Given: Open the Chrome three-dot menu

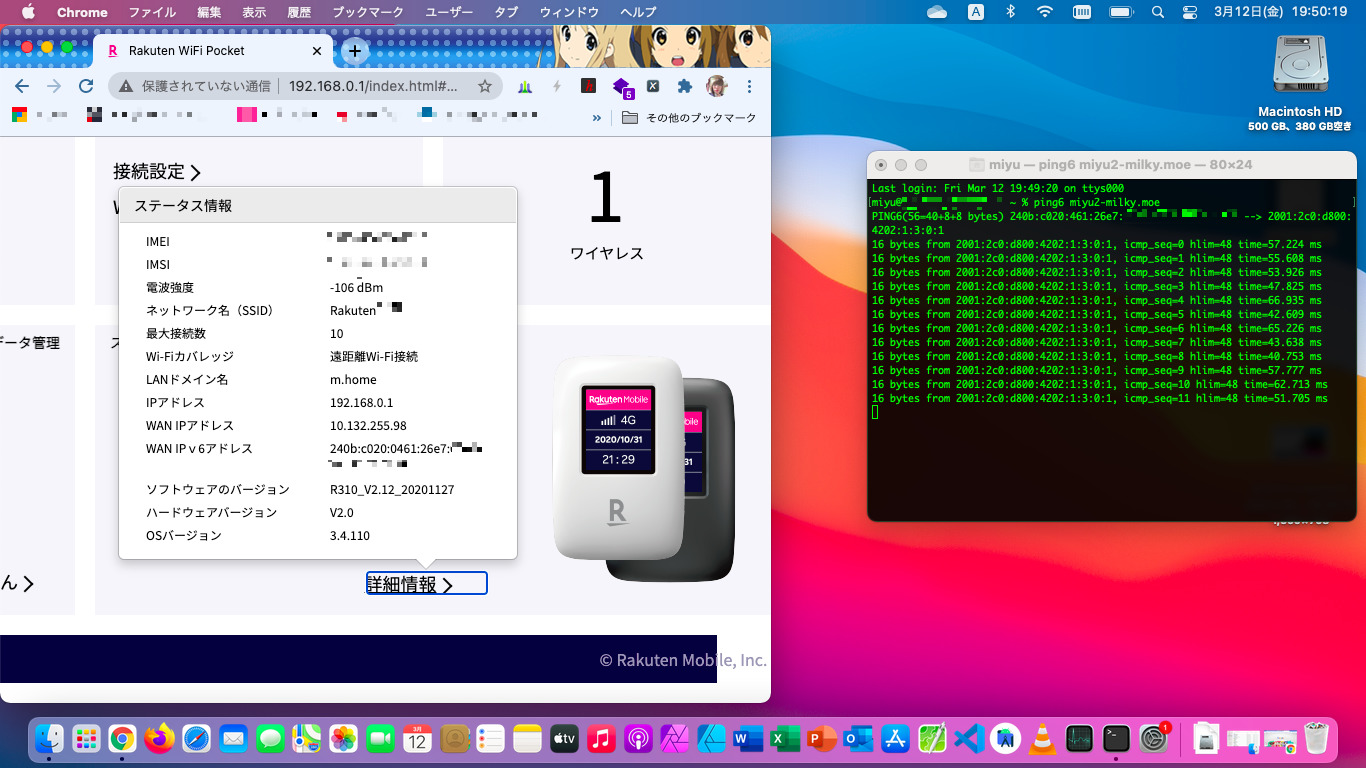Looking at the screenshot, I should [749, 87].
